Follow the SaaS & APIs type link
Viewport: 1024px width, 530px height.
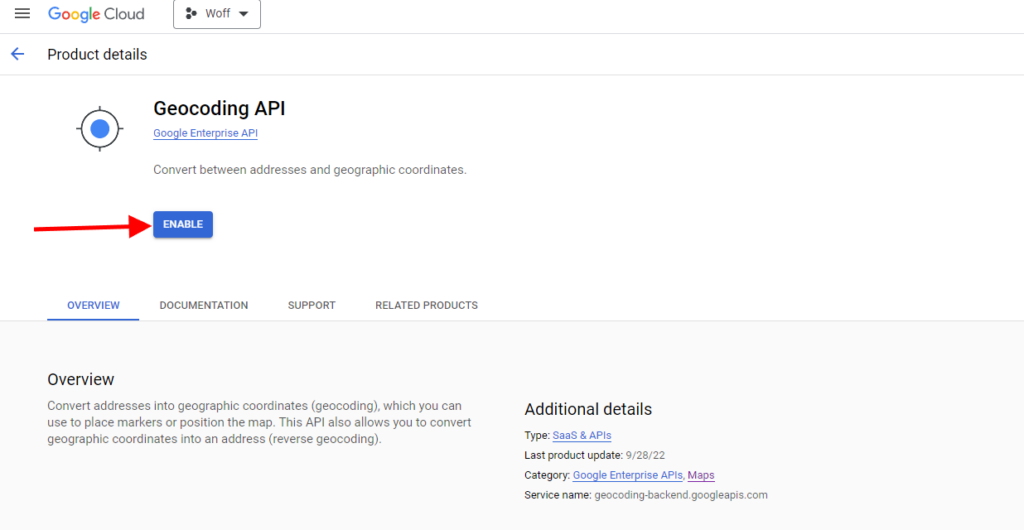[582, 435]
